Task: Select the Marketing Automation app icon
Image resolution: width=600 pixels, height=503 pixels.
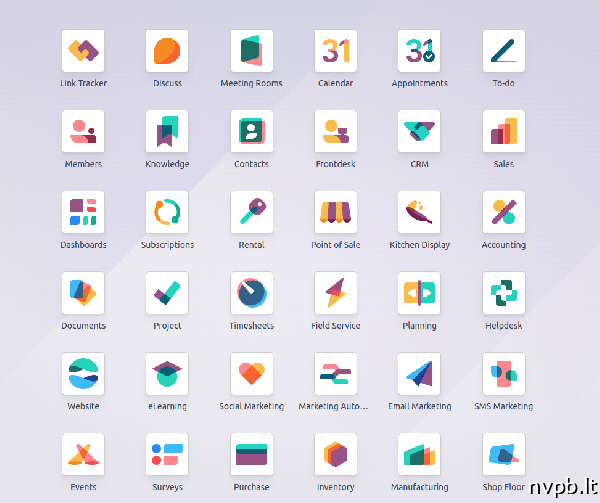Action: [x=336, y=374]
